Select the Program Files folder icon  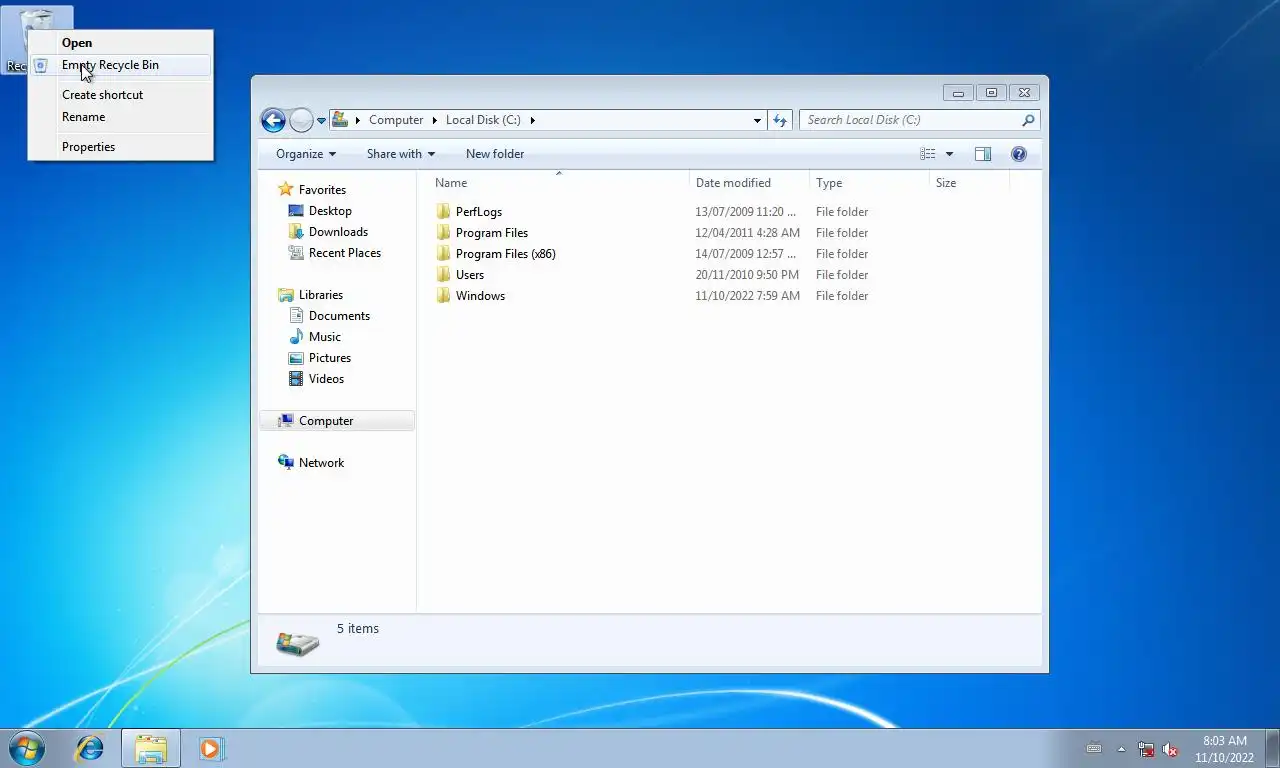click(444, 233)
